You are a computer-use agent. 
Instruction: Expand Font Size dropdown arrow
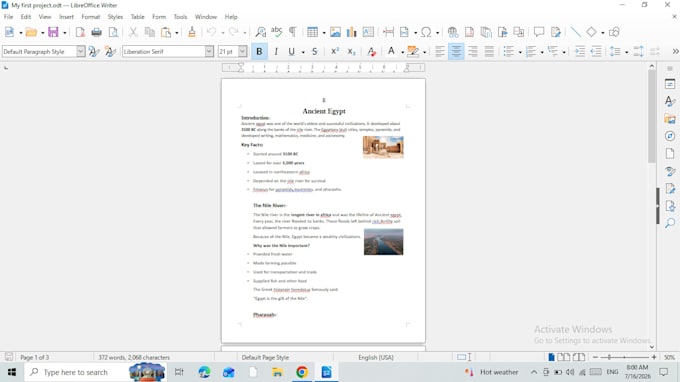click(x=242, y=52)
